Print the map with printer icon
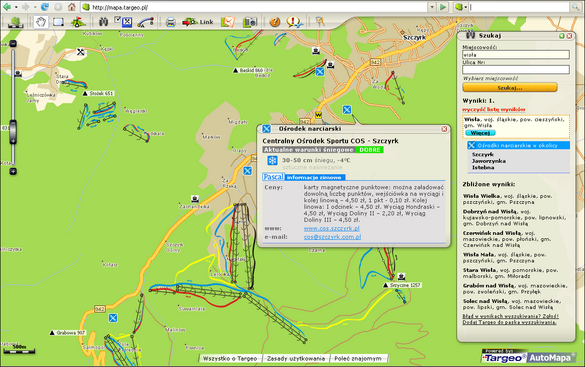The width and height of the screenshot is (585, 367). tap(171, 22)
